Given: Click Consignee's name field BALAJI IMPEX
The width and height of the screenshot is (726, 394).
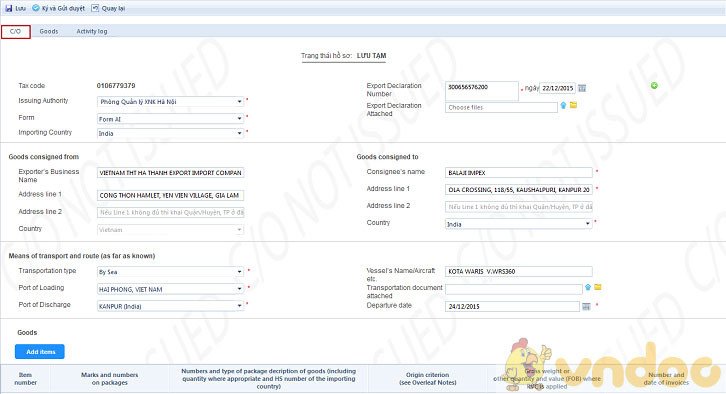Looking at the screenshot, I should tap(519, 173).
